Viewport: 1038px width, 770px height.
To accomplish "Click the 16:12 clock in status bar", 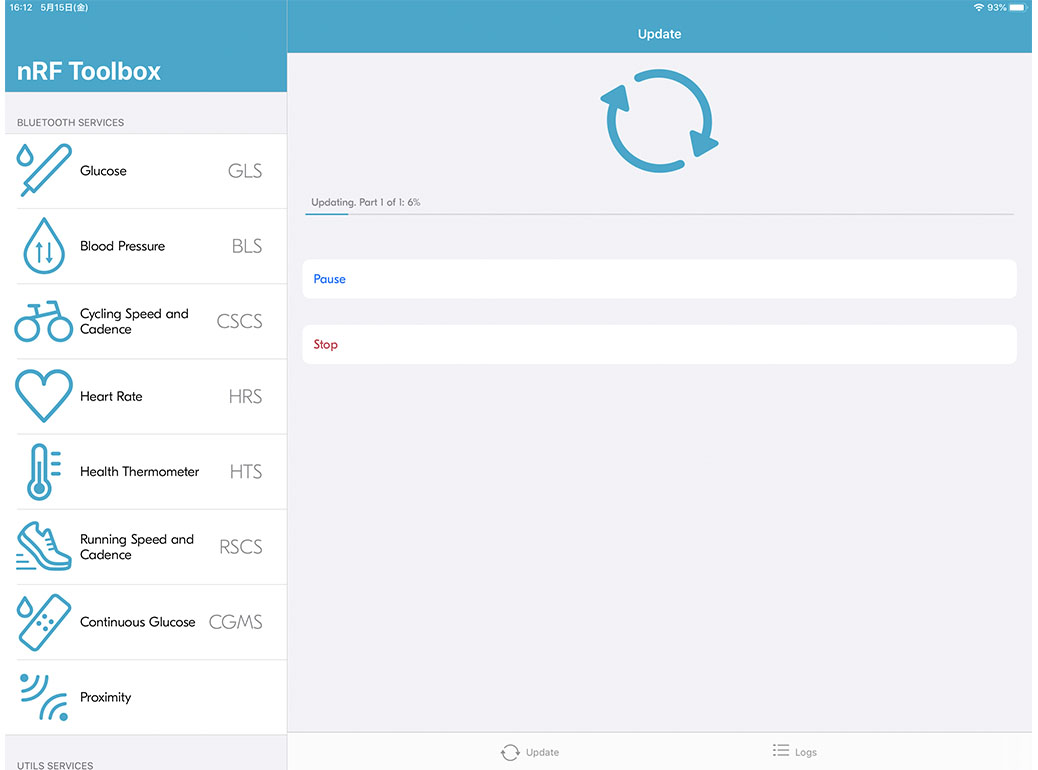I will [21, 7].
